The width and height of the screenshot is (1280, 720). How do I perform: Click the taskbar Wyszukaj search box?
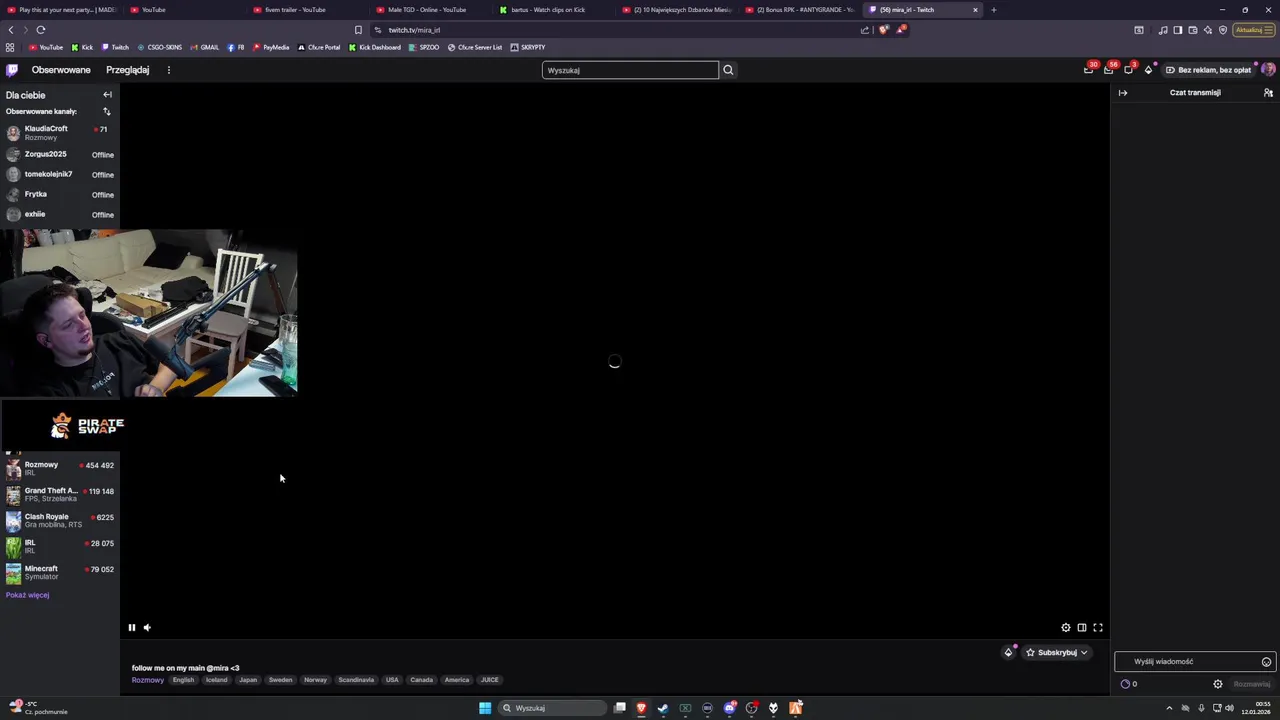click(553, 708)
